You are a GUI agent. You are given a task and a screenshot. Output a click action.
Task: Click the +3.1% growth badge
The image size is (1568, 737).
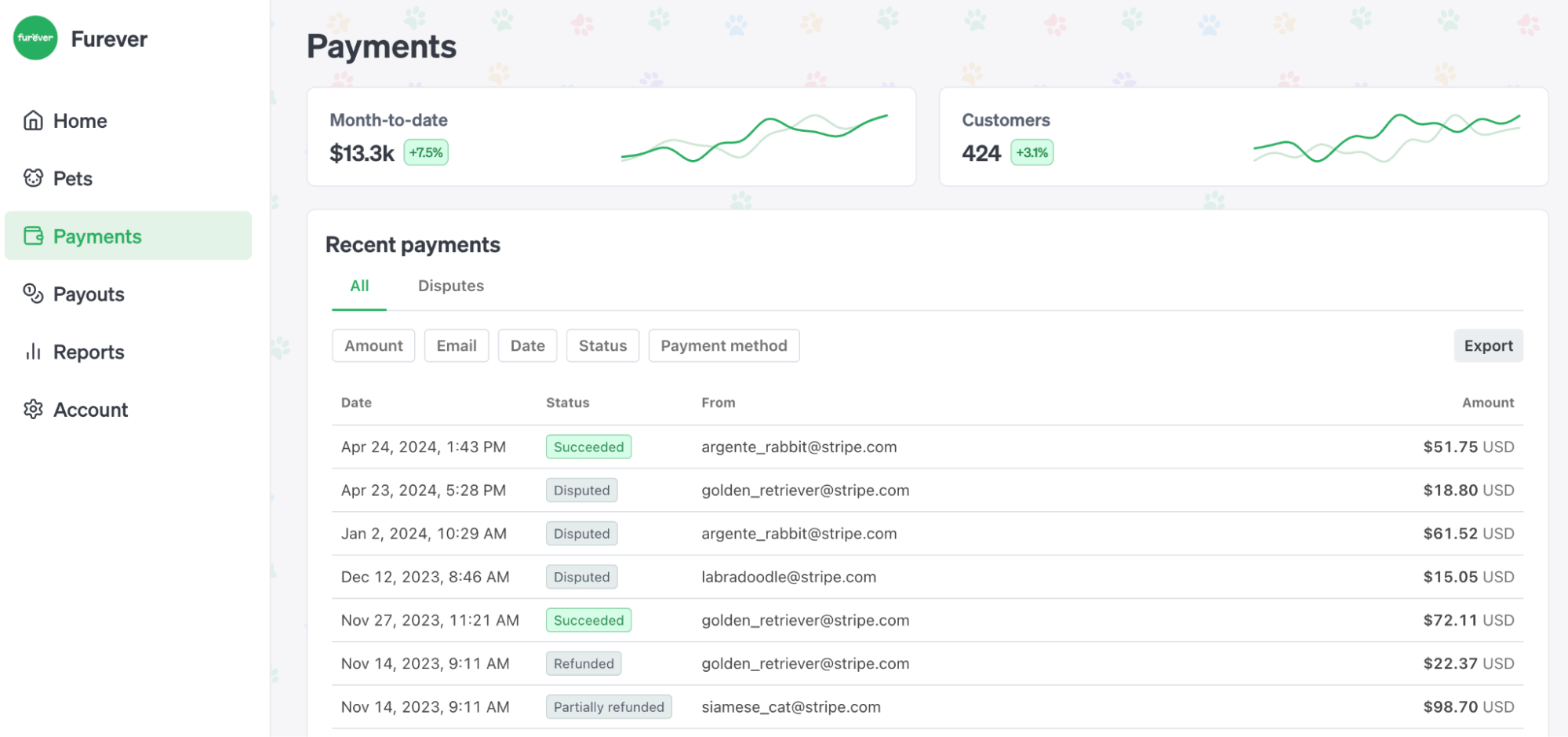(x=1031, y=152)
